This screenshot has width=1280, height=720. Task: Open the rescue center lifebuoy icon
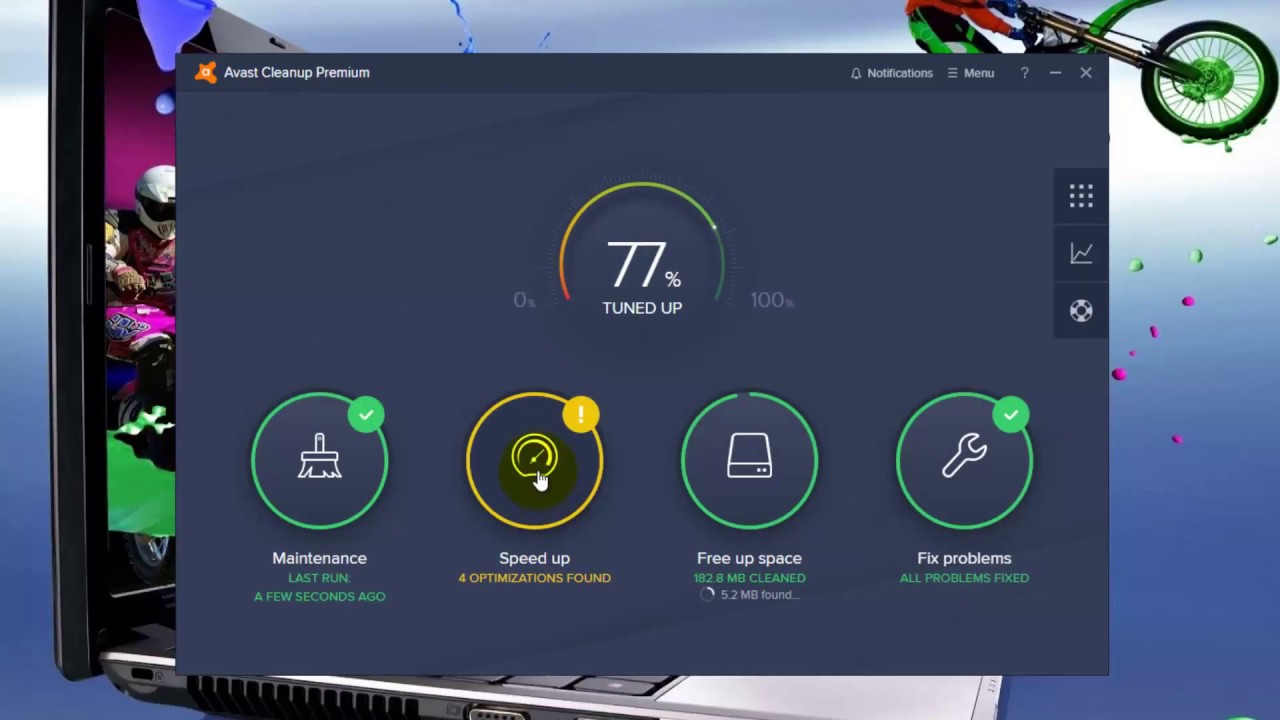point(1081,310)
